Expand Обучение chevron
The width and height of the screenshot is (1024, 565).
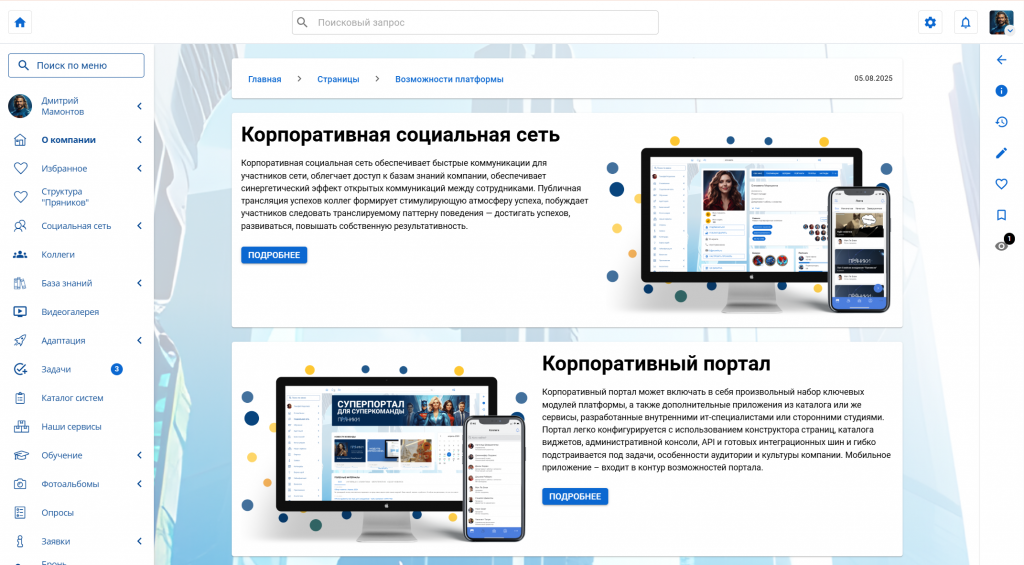139,455
